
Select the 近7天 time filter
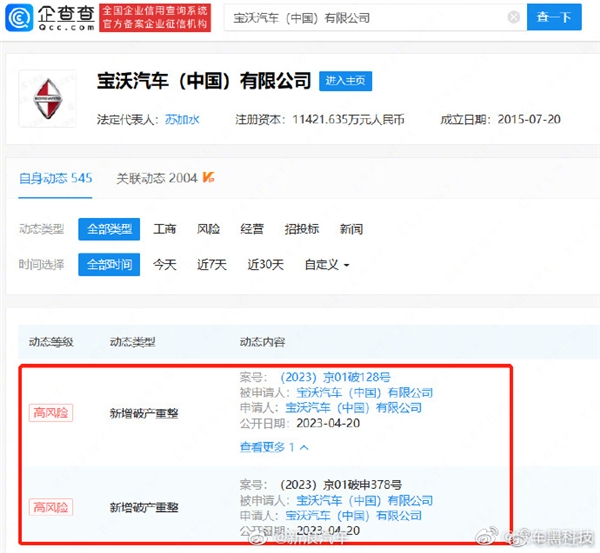pos(211,264)
